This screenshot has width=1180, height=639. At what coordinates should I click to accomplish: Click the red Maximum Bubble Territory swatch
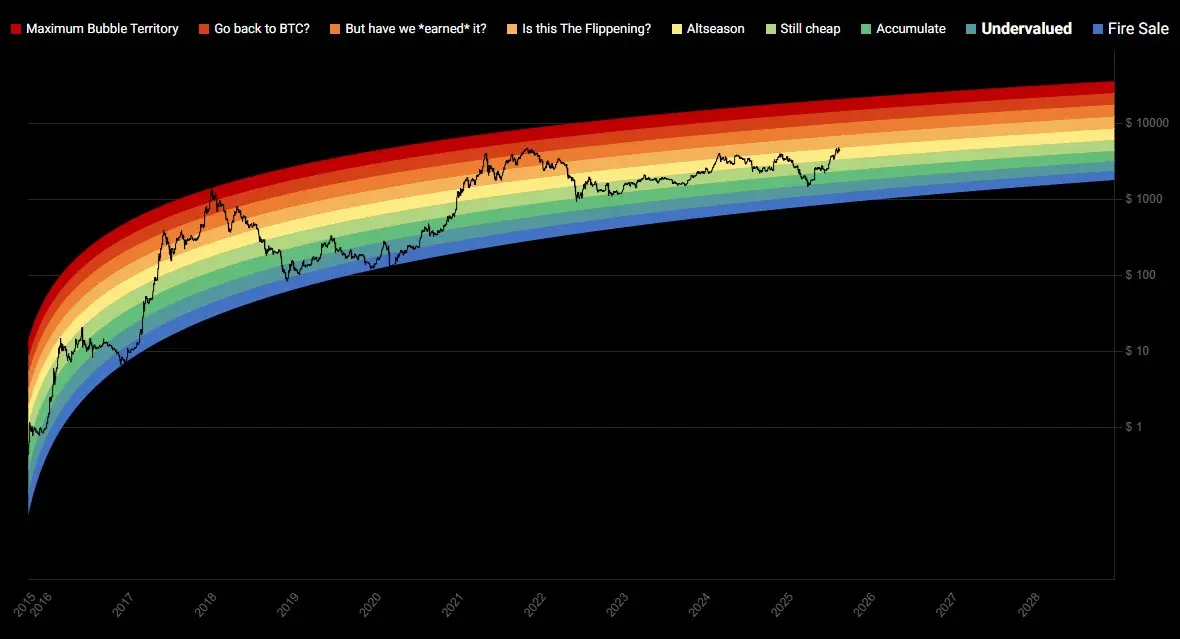[x=16, y=29]
